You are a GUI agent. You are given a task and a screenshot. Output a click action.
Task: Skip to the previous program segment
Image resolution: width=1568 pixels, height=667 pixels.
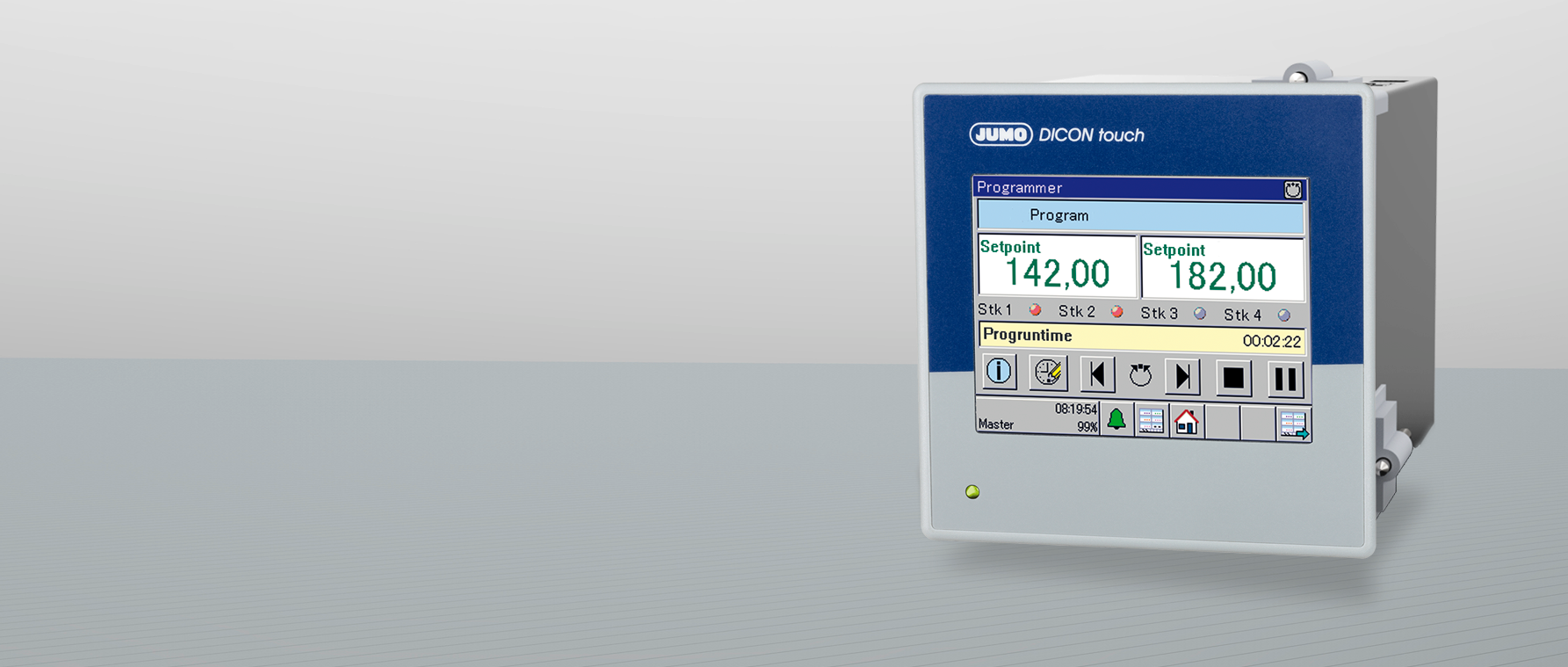[x=1096, y=375]
